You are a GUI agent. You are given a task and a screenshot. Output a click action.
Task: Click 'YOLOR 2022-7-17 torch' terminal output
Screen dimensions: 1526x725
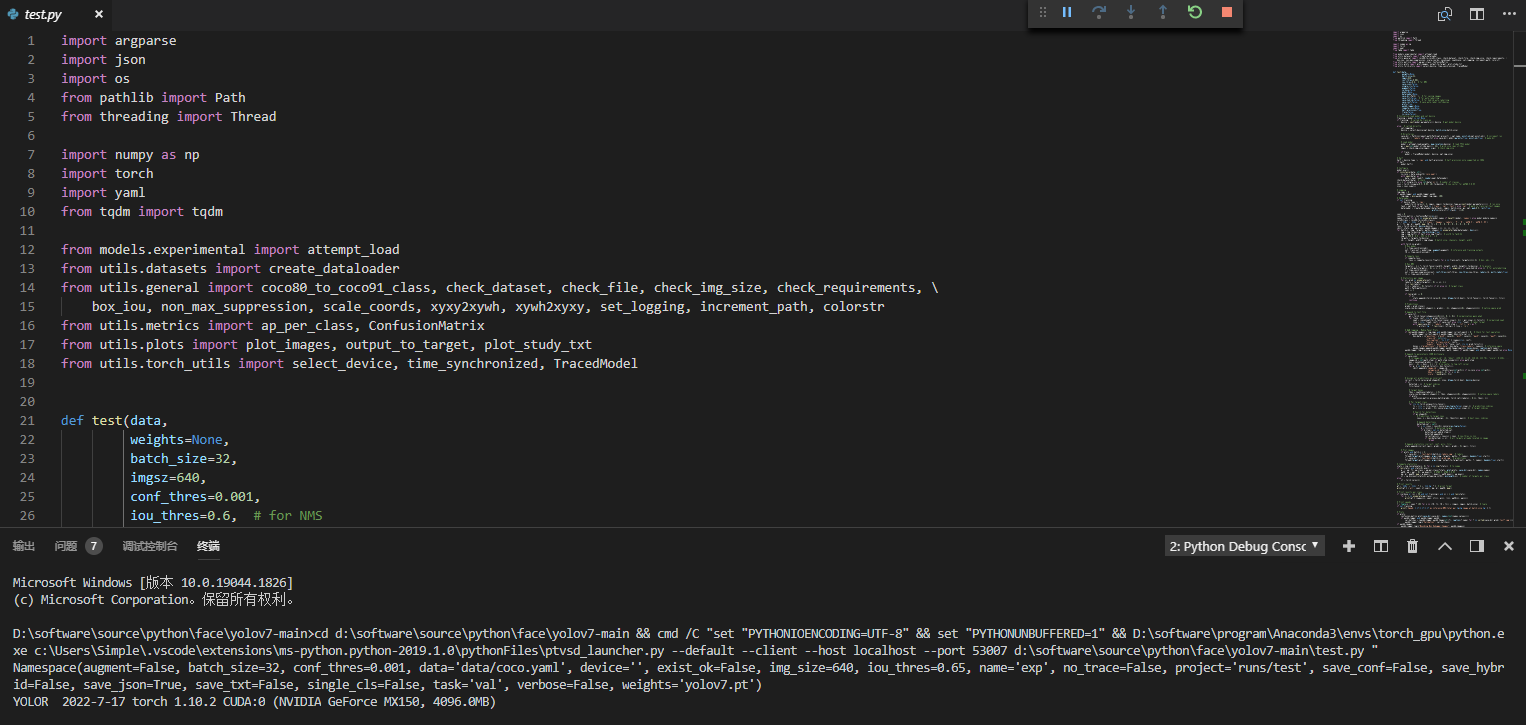coord(254,702)
